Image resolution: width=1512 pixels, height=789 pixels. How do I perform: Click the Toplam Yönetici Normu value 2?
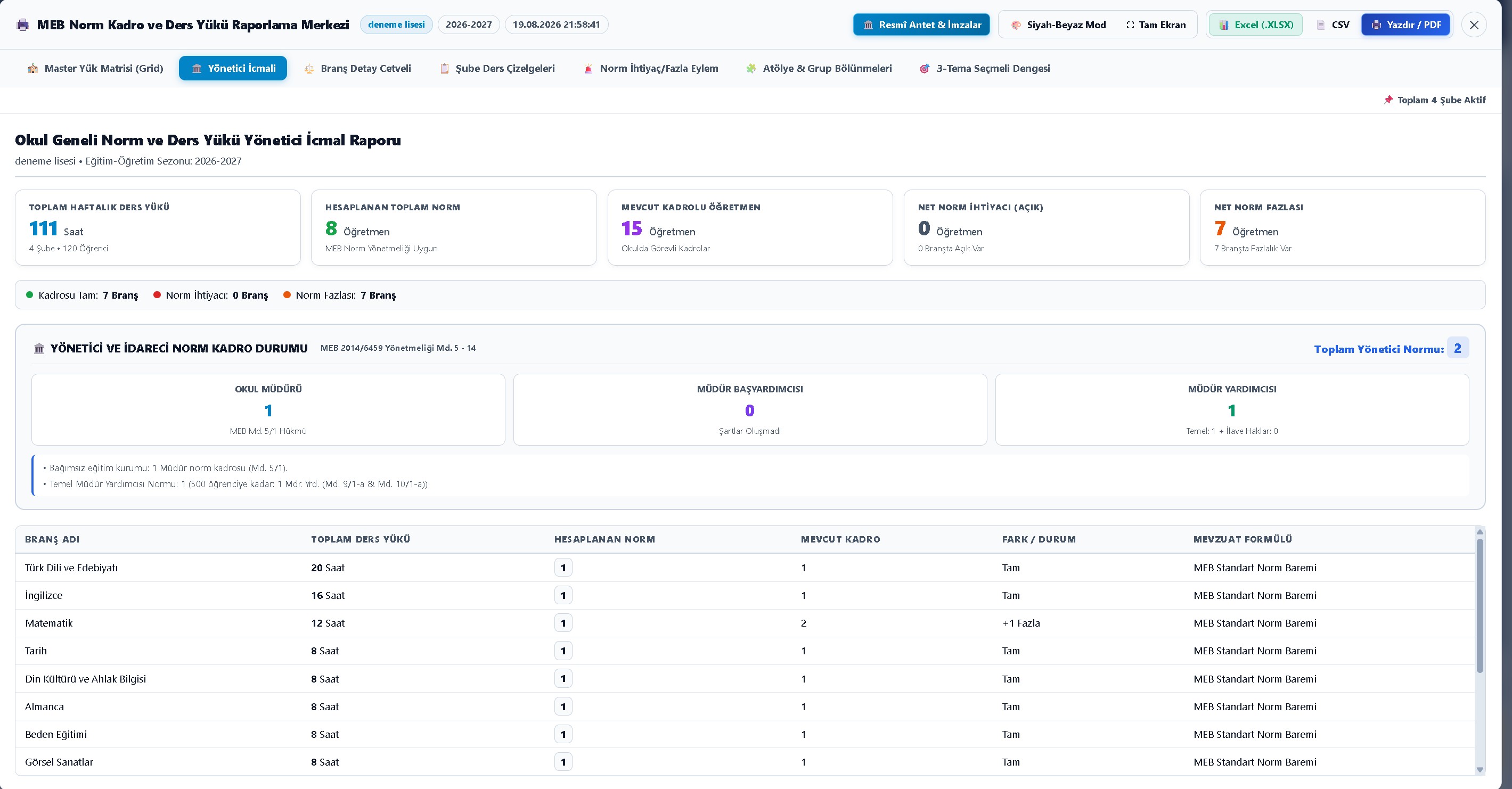1458,348
